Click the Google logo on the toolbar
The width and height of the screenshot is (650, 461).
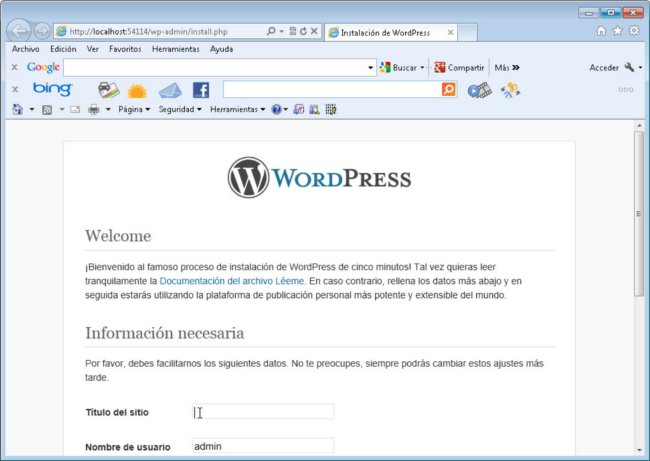pyautogui.click(x=43, y=67)
